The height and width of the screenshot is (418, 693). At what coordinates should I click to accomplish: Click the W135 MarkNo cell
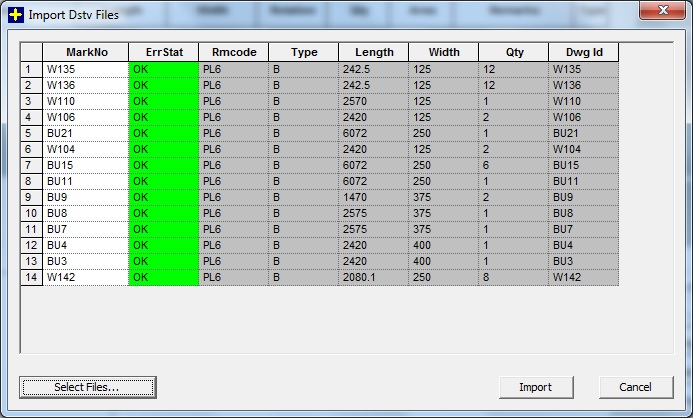click(x=85, y=69)
